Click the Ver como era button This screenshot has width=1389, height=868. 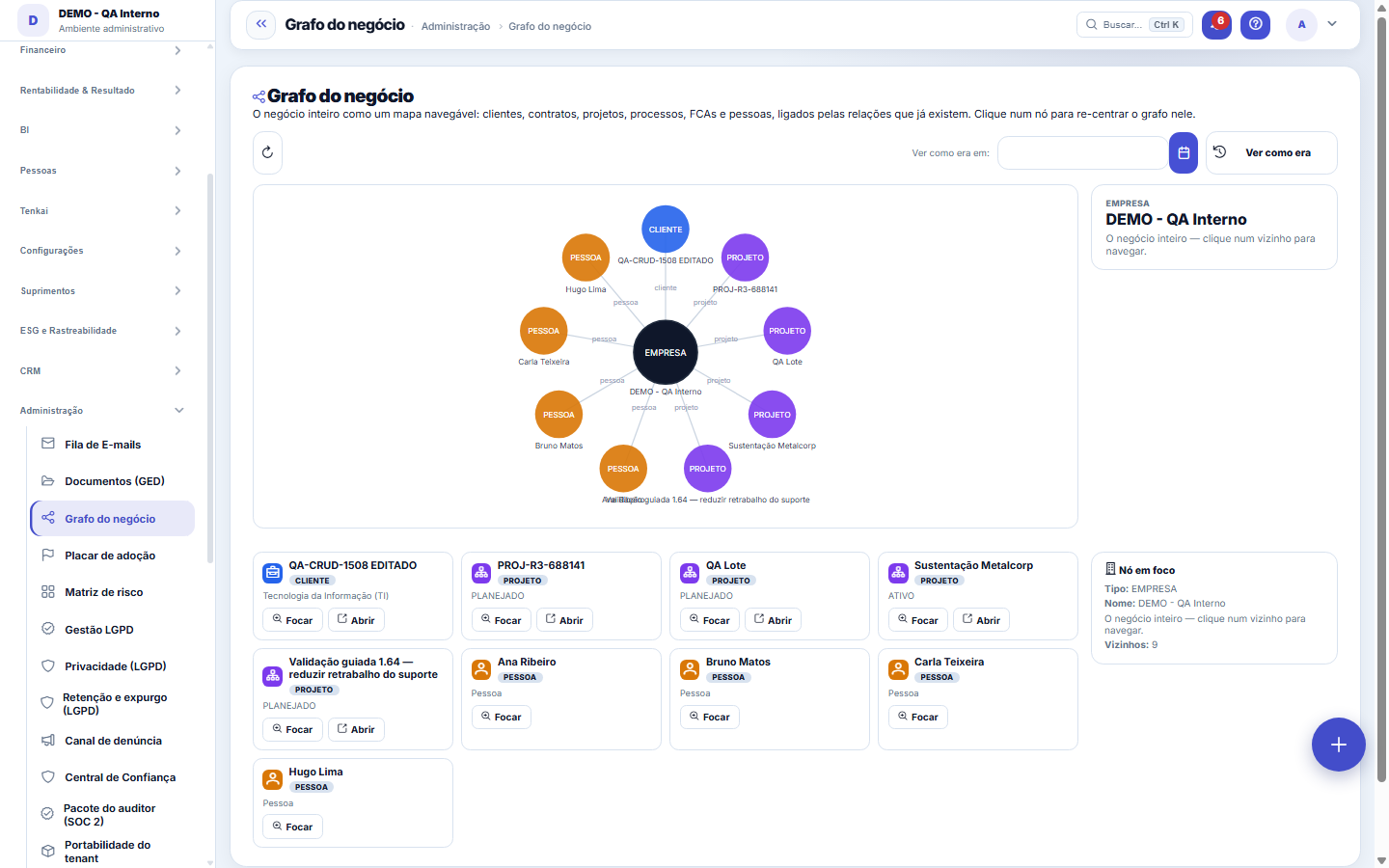(x=1271, y=152)
